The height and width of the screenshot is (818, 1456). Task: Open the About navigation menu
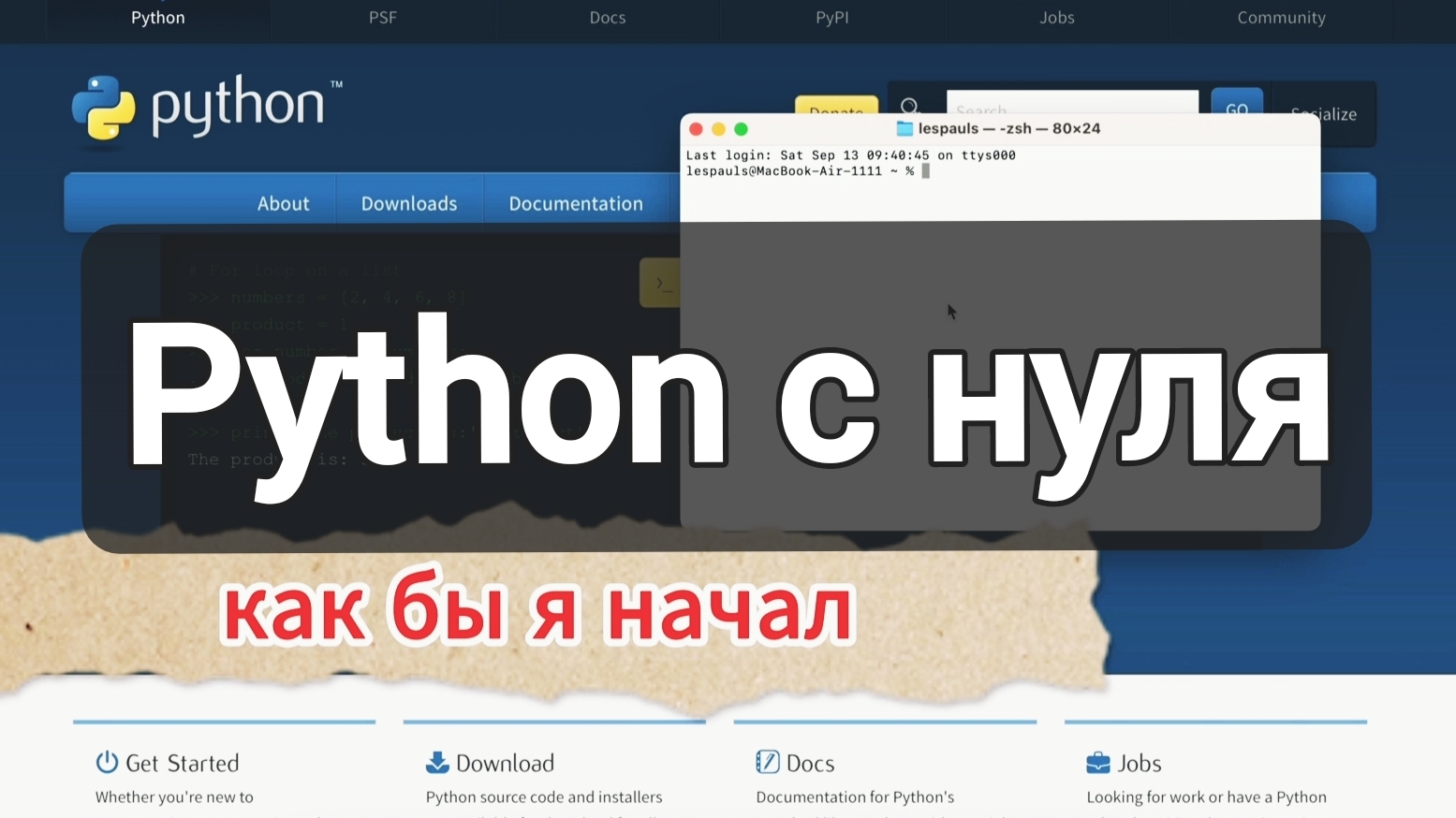(x=283, y=203)
